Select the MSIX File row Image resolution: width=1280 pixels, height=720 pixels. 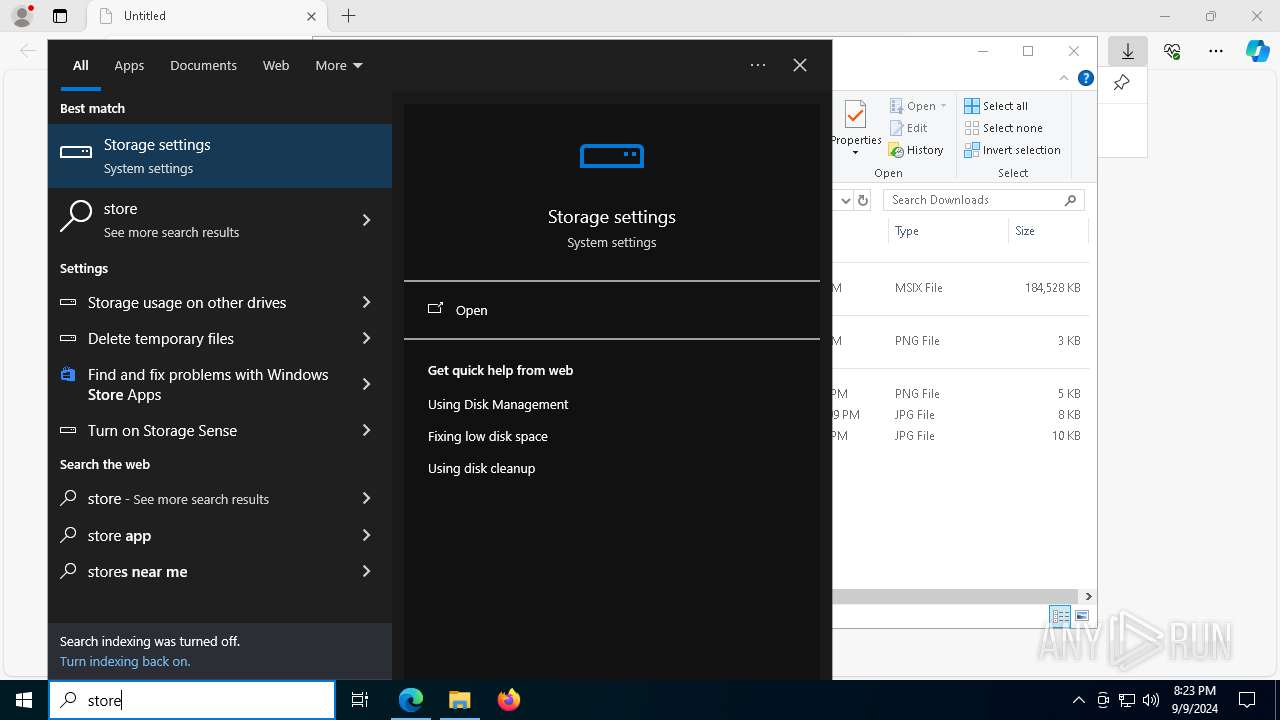coord(960,288)
